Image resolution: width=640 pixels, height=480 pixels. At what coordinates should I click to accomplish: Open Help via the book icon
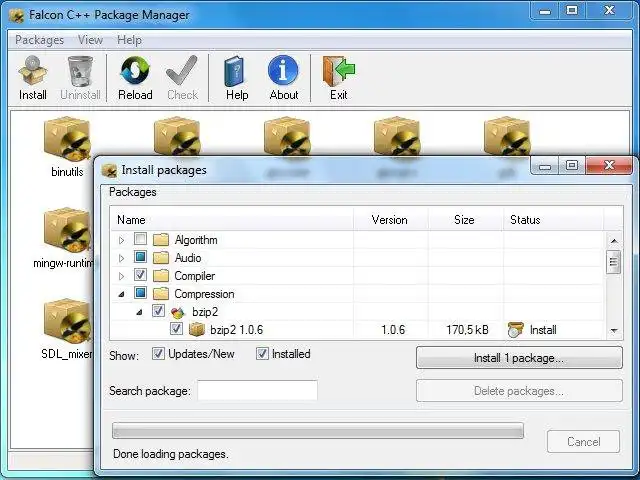pos(236,71)
